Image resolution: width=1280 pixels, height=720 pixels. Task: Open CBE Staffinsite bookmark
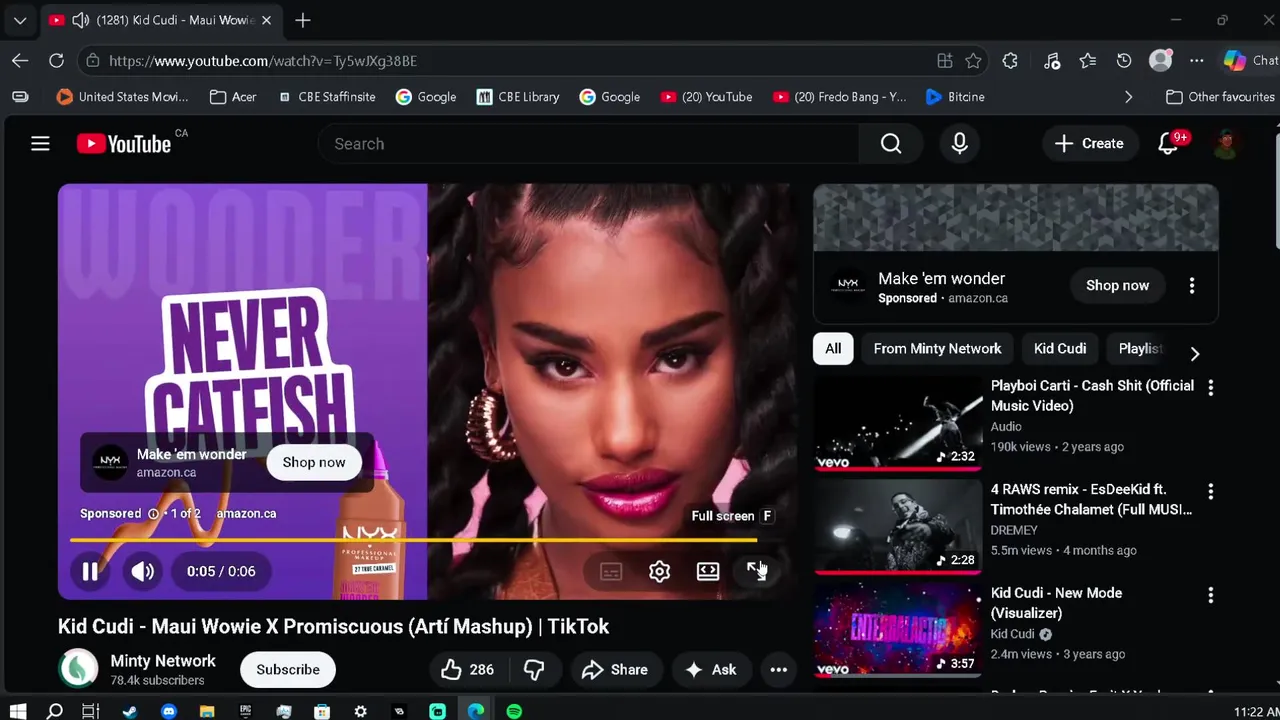[327, 97]
